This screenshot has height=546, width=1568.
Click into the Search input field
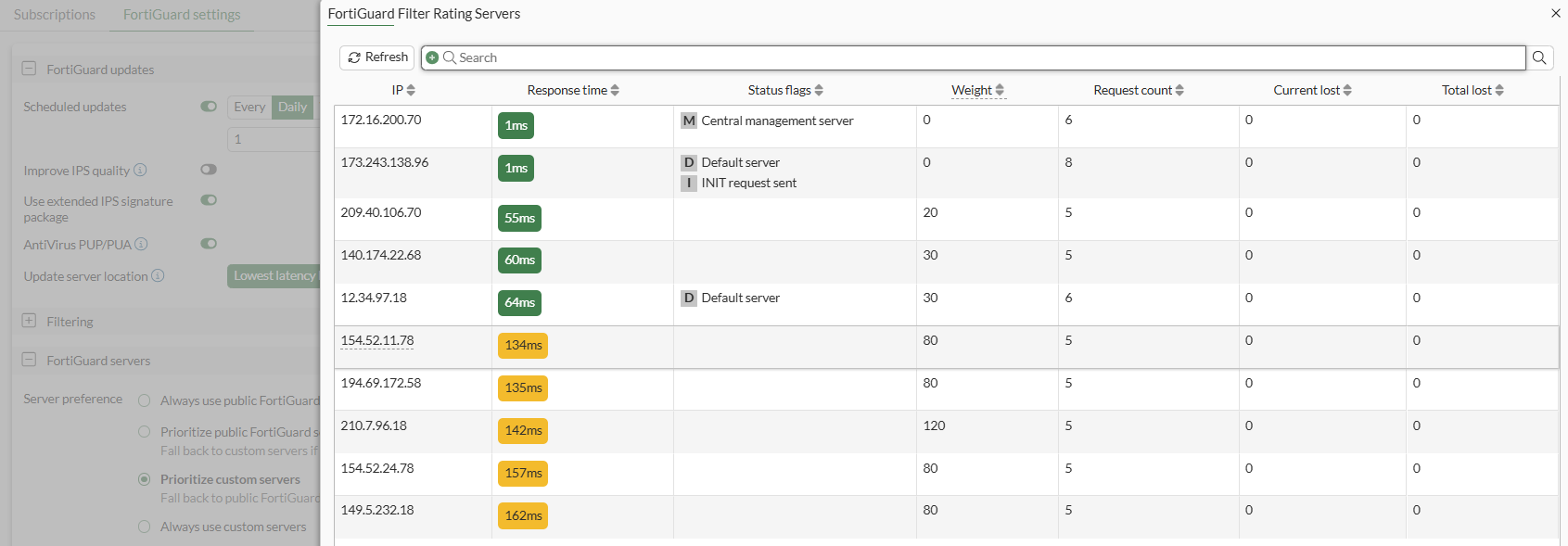click(983, 57)
